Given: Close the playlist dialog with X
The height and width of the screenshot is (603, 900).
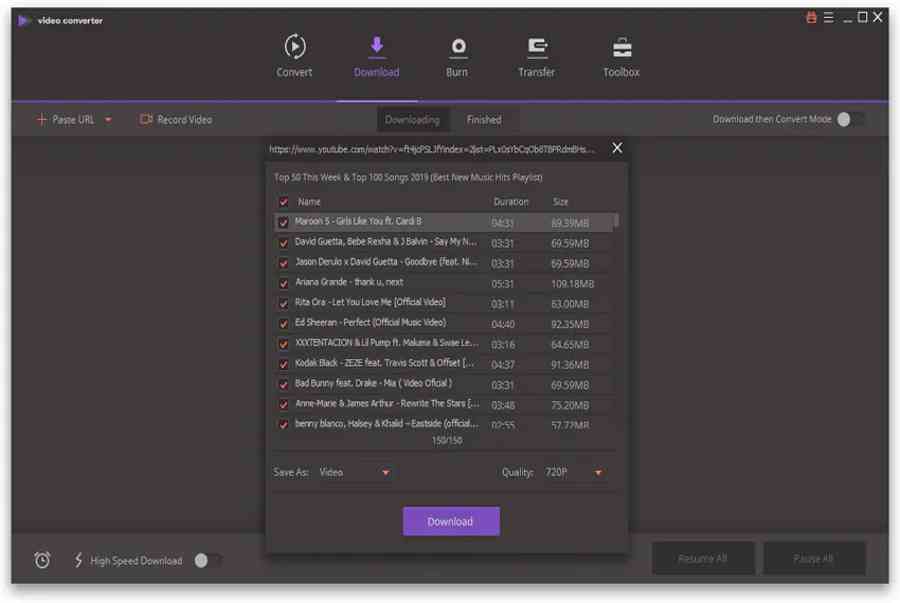Looking at the screenshot, I should (617, 148).
